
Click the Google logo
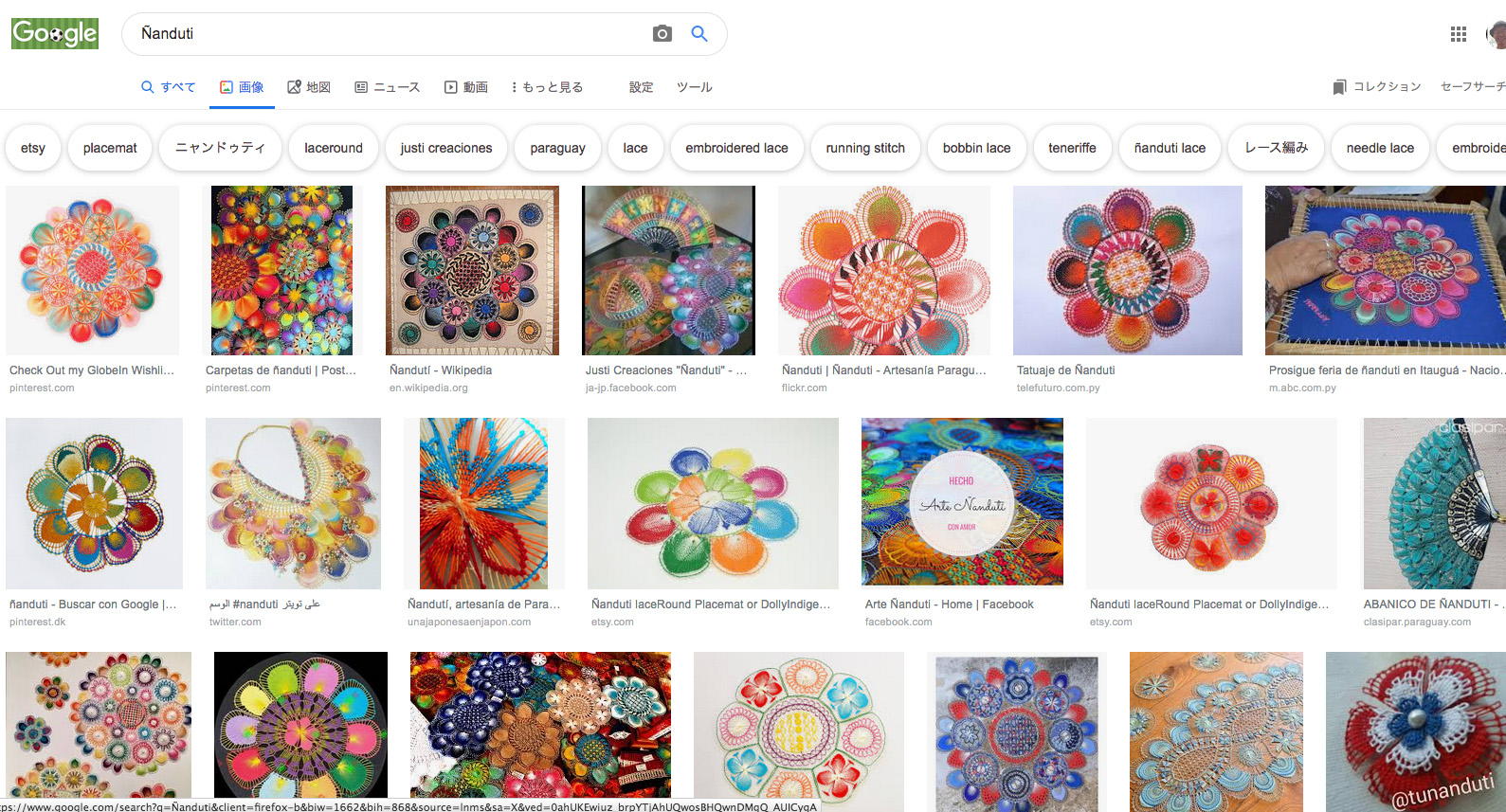(55, 34)
